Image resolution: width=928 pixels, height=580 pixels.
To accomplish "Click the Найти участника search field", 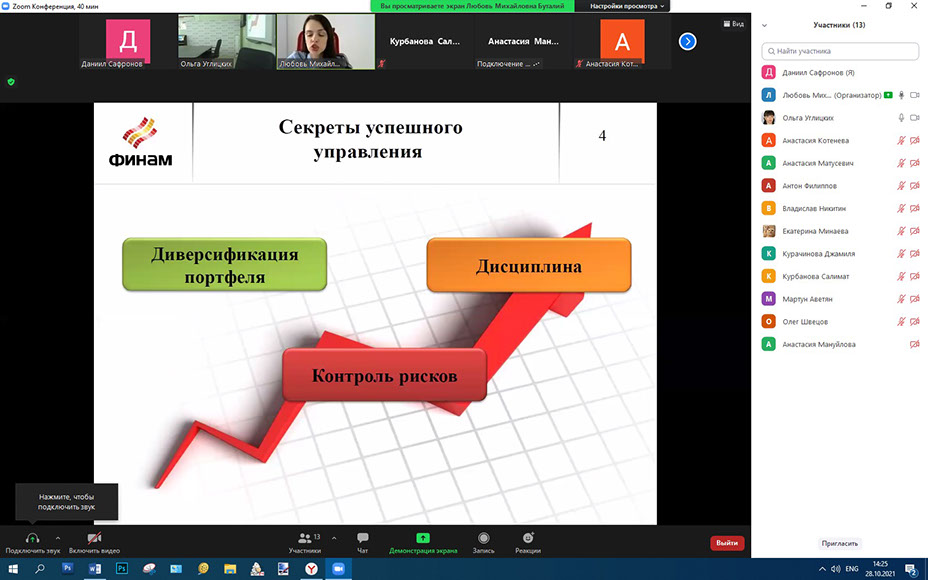I will point(840,50).
